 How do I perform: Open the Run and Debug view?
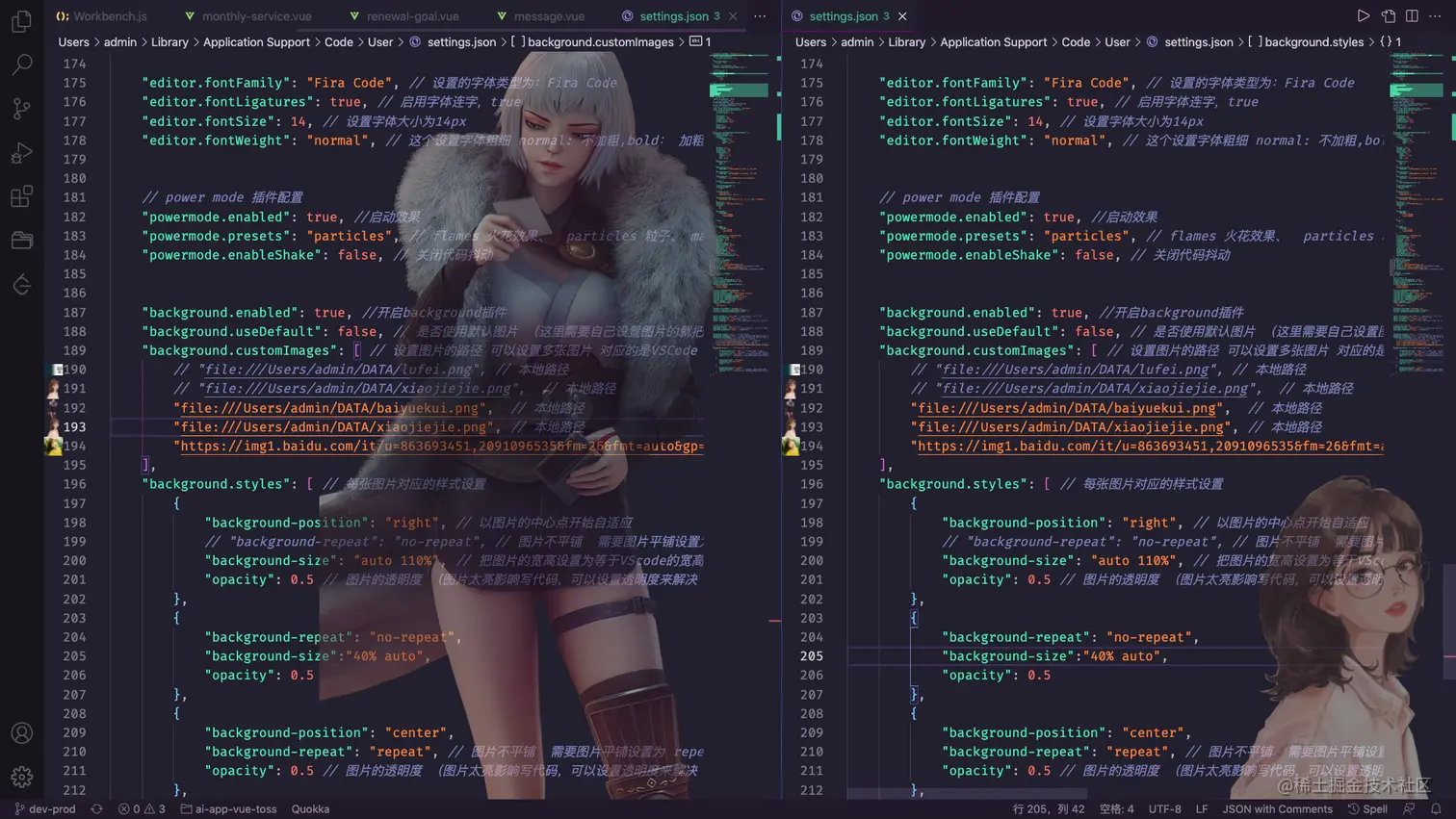(x=21, y=153)
